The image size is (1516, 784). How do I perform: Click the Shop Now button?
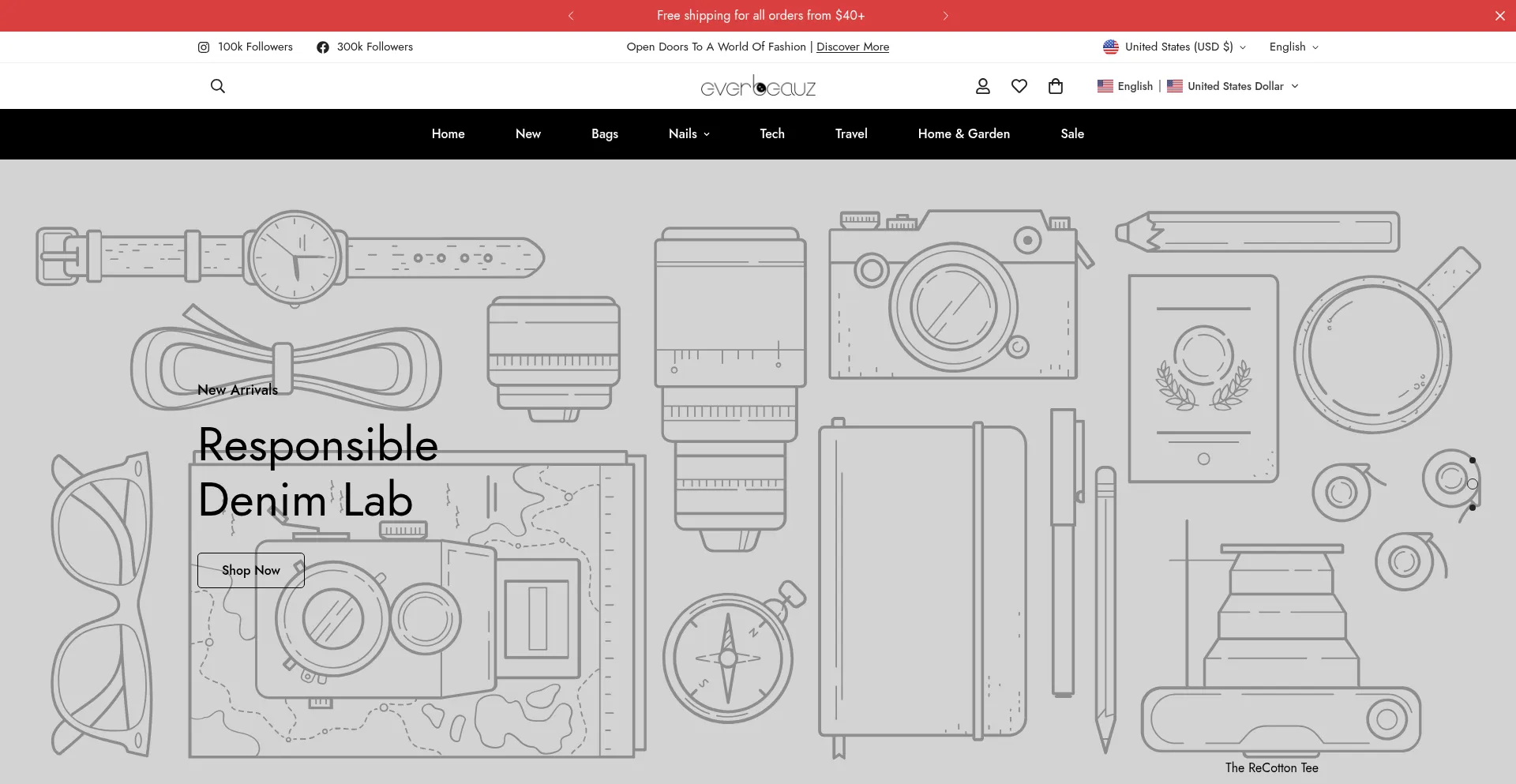[250, 570]
